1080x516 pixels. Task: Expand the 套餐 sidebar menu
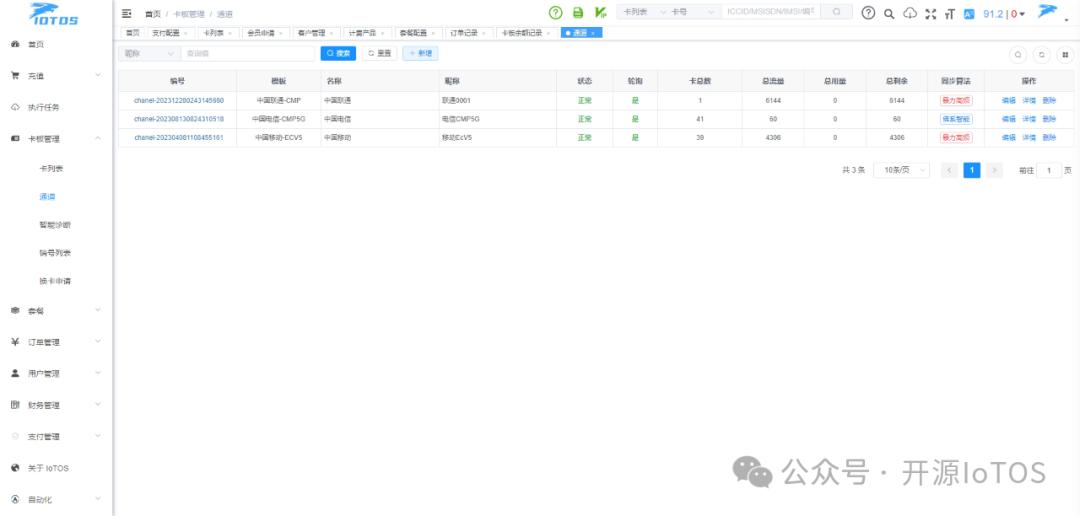56,311
